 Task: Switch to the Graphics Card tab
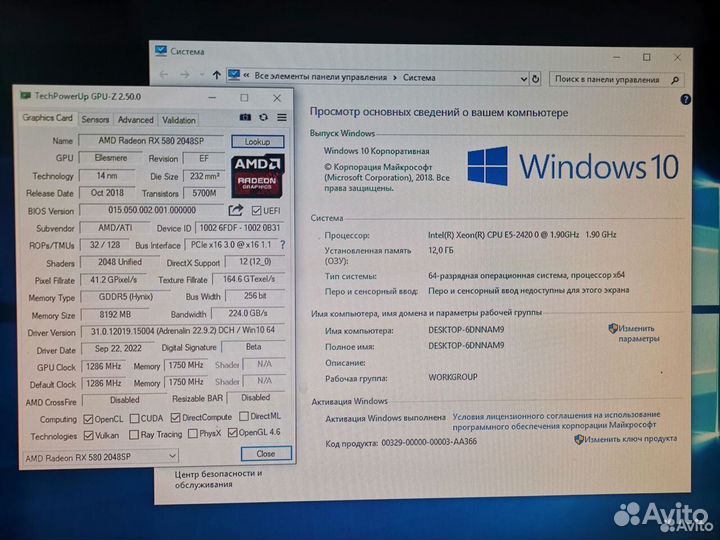(x=48, y=118)
